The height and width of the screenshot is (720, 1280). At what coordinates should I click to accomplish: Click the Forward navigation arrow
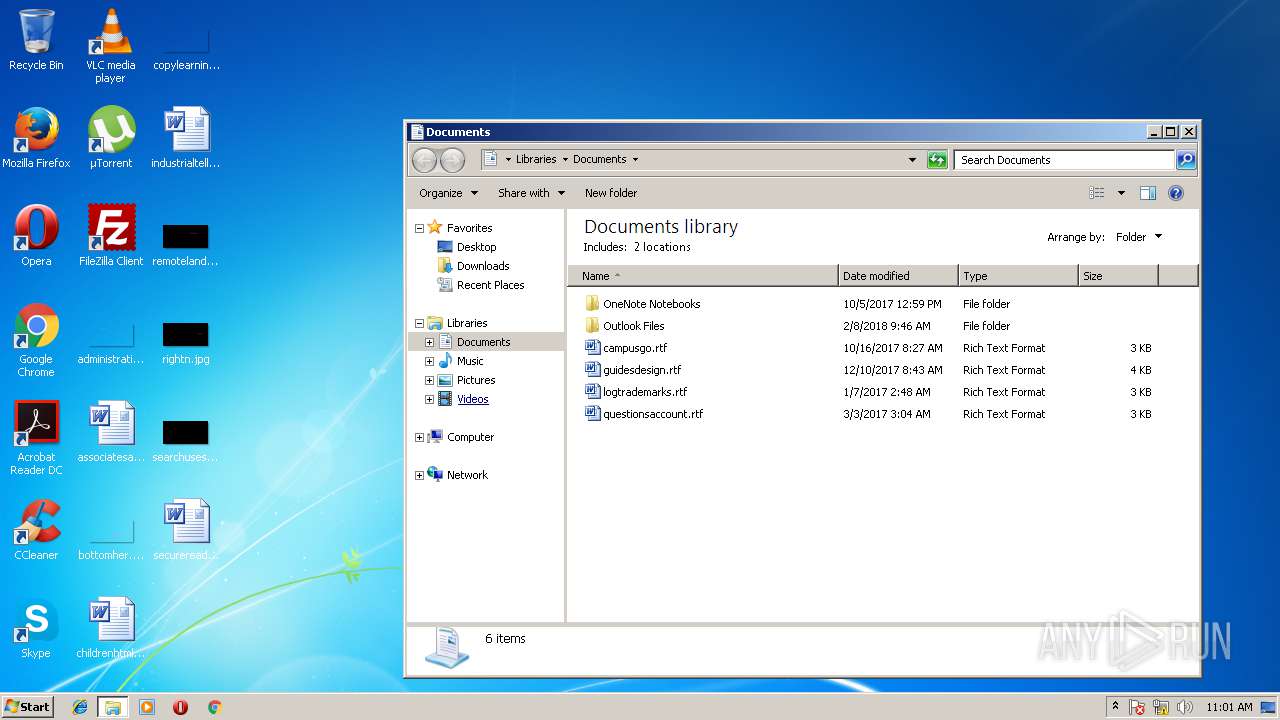pyautogui.click(x=452, y=160)
